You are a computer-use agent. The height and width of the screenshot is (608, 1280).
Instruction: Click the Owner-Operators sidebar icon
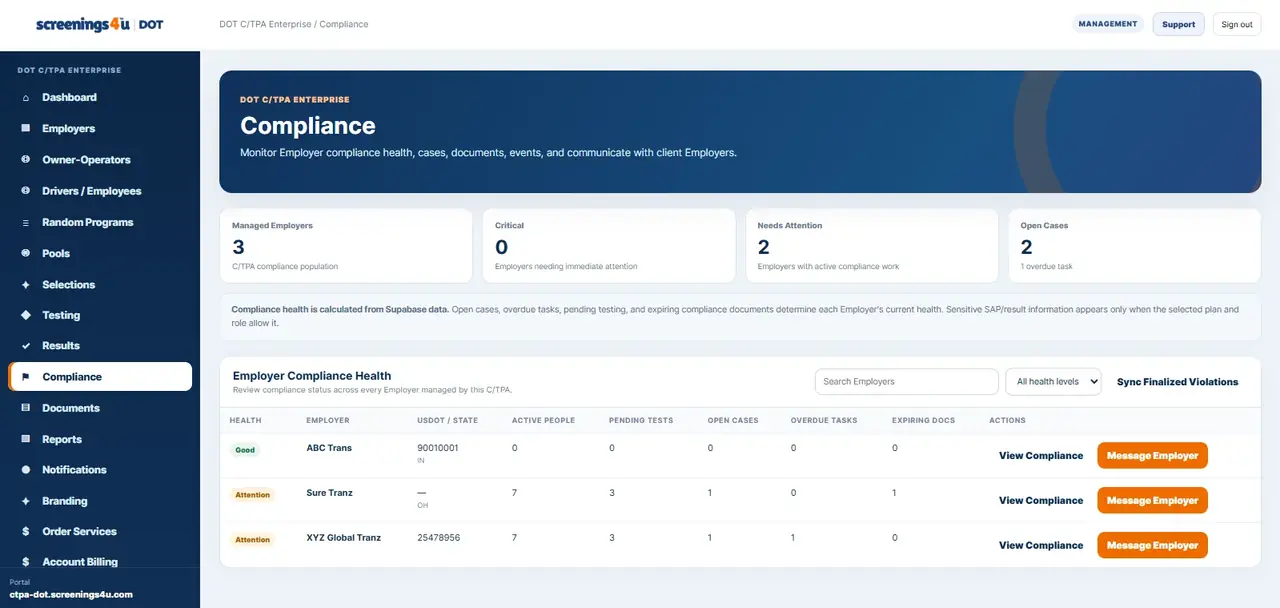tap(25, 160)
